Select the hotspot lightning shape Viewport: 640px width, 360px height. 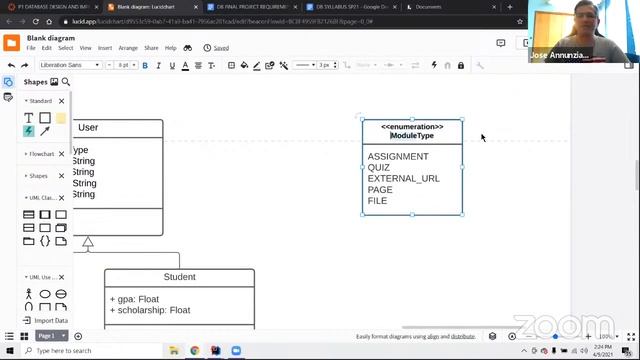coord(29,131)
